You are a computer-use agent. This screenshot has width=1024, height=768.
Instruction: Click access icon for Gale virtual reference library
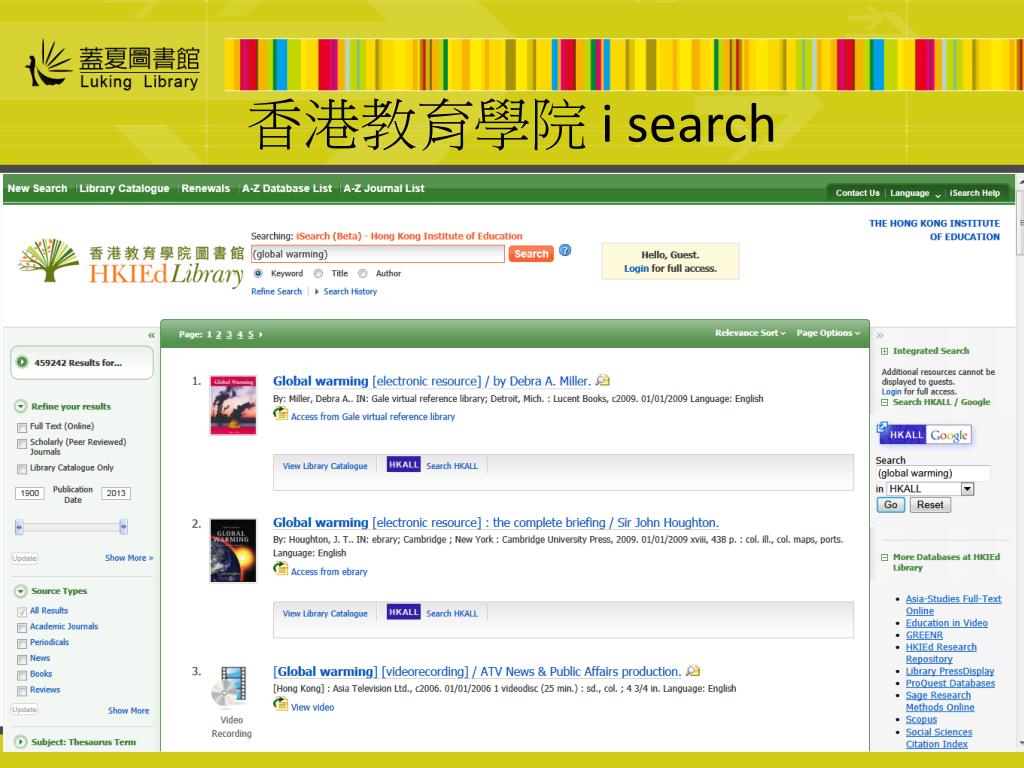280,414
